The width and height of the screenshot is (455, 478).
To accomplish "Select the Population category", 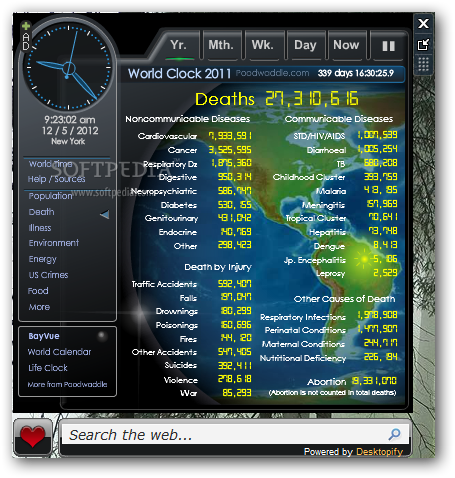I will [x=50, y=196].
